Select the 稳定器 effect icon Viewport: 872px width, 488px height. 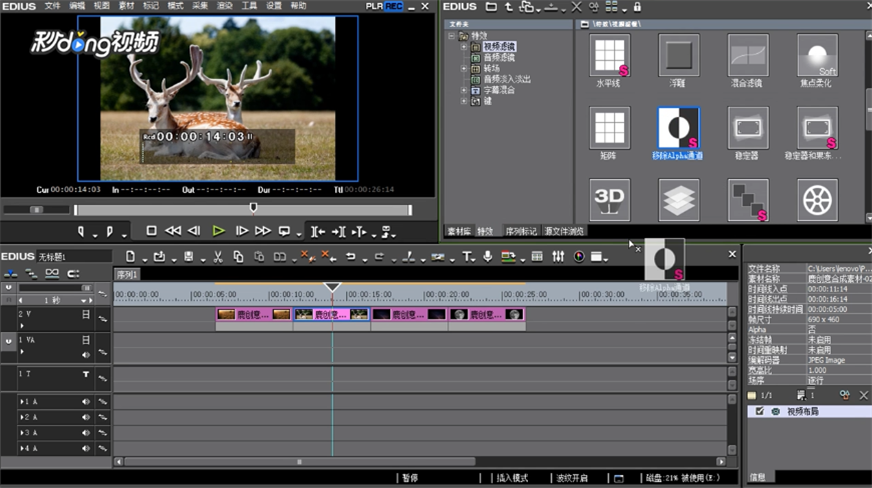coord(748,128)
